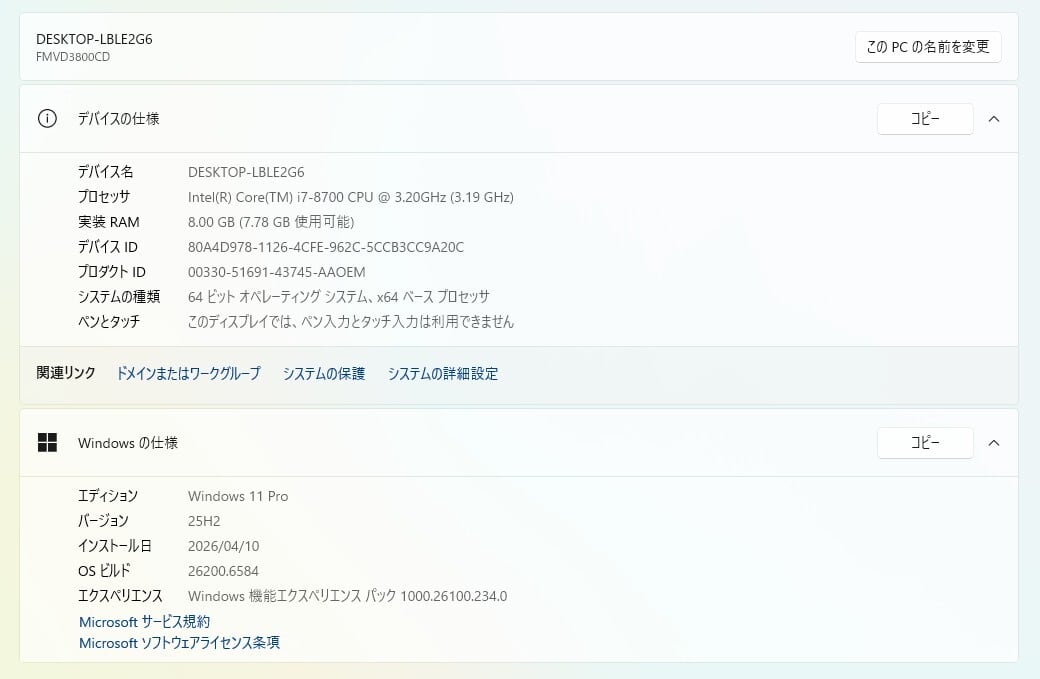
Task: Select experience value Windows 機能エクスペリエンス パック
Action: 347,595
